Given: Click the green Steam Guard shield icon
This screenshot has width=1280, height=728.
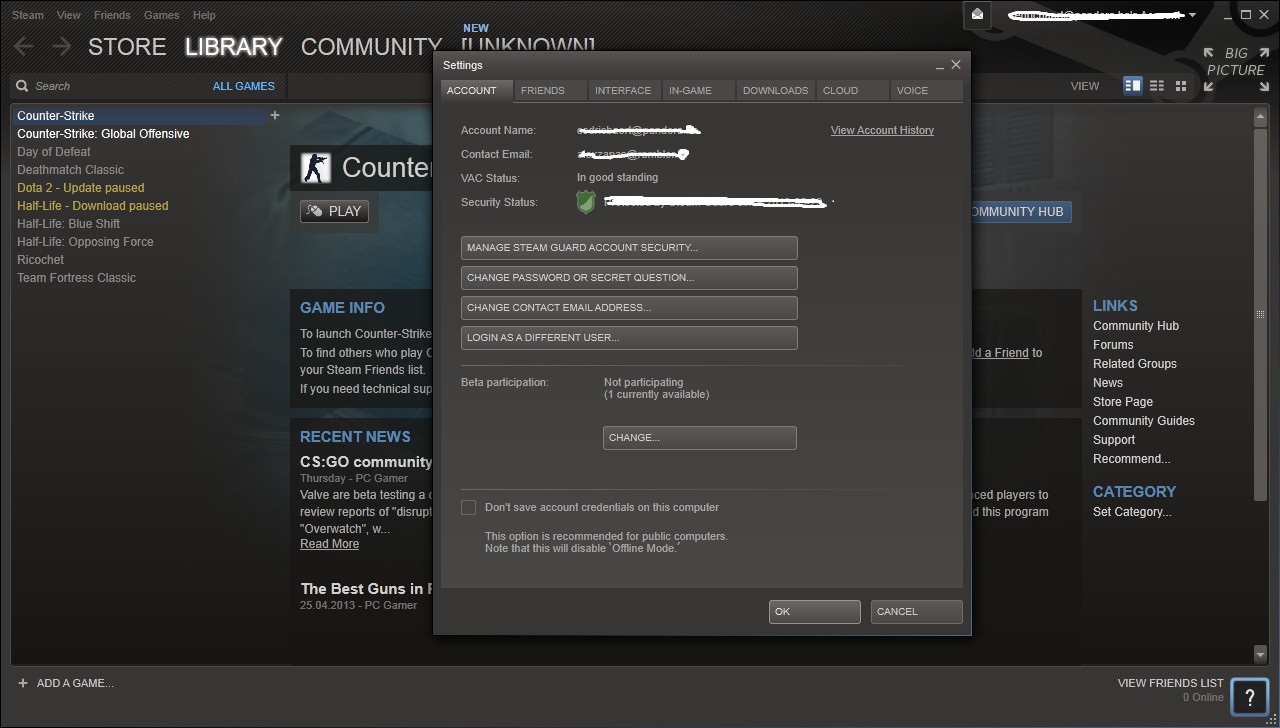Looking at the screenshot, I should 587,202.
